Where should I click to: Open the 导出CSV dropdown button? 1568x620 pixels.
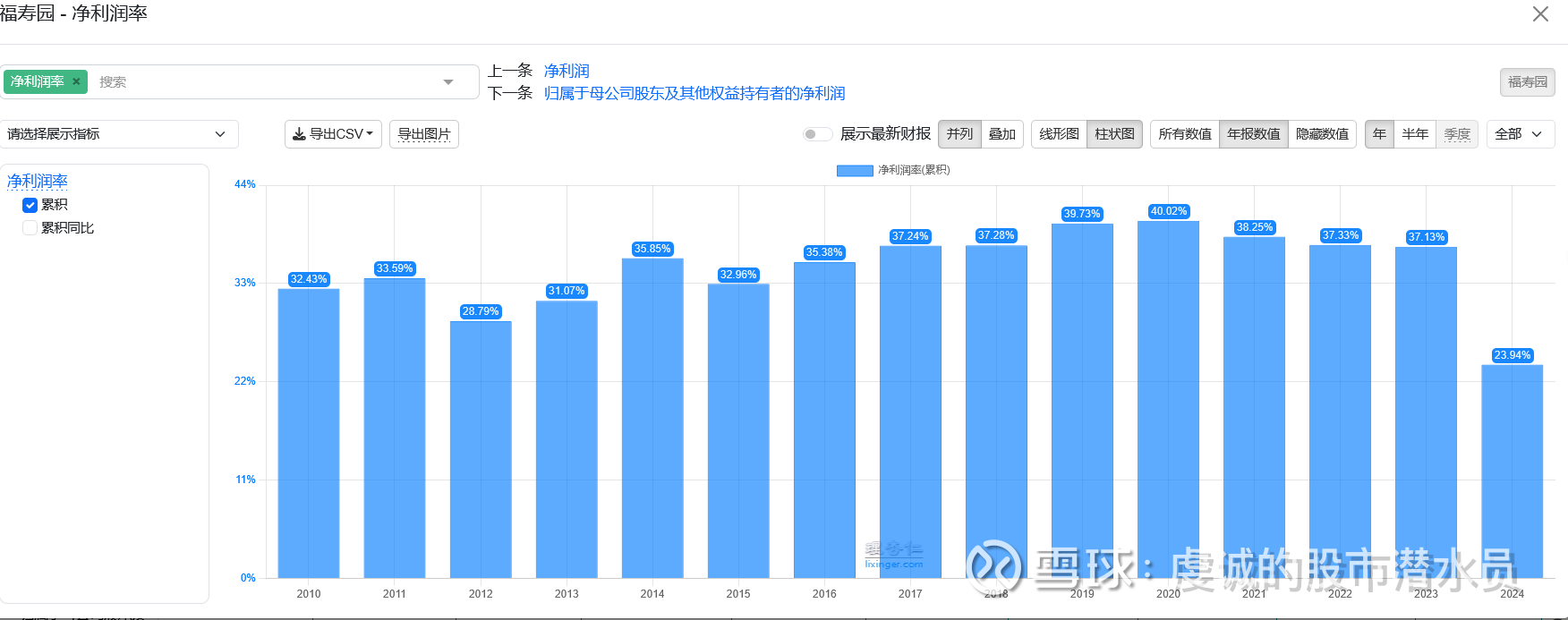333,134
